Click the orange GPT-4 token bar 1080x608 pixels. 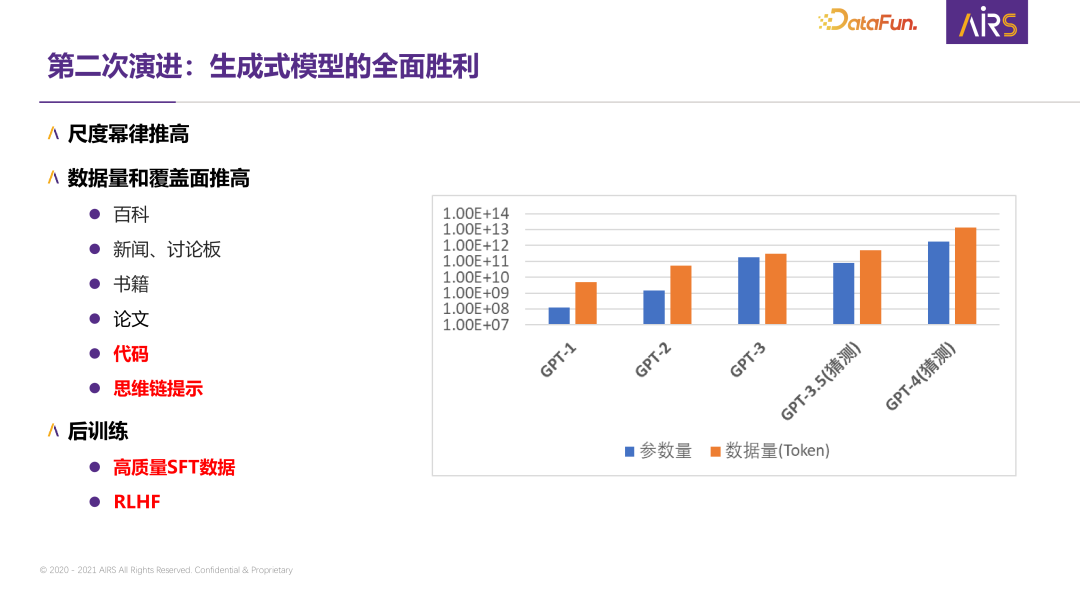(x=966, y=276)
